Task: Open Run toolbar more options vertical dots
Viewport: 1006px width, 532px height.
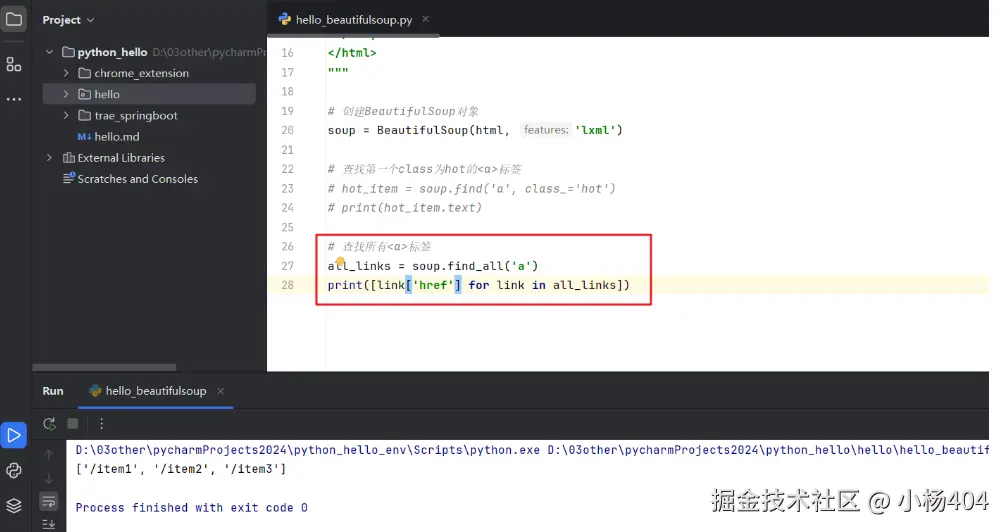Action: tap(101, 424)
